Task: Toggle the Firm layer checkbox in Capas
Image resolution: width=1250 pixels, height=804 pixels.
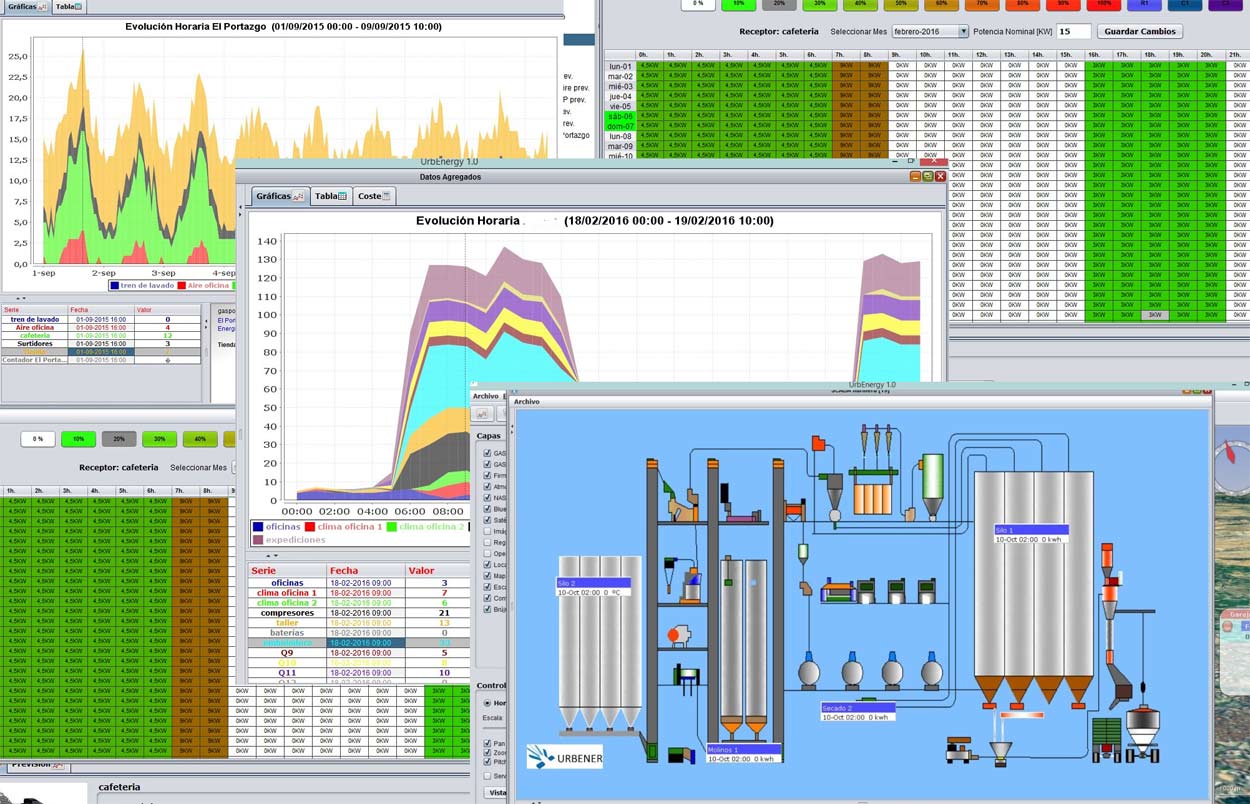Action: click(488, 476)
